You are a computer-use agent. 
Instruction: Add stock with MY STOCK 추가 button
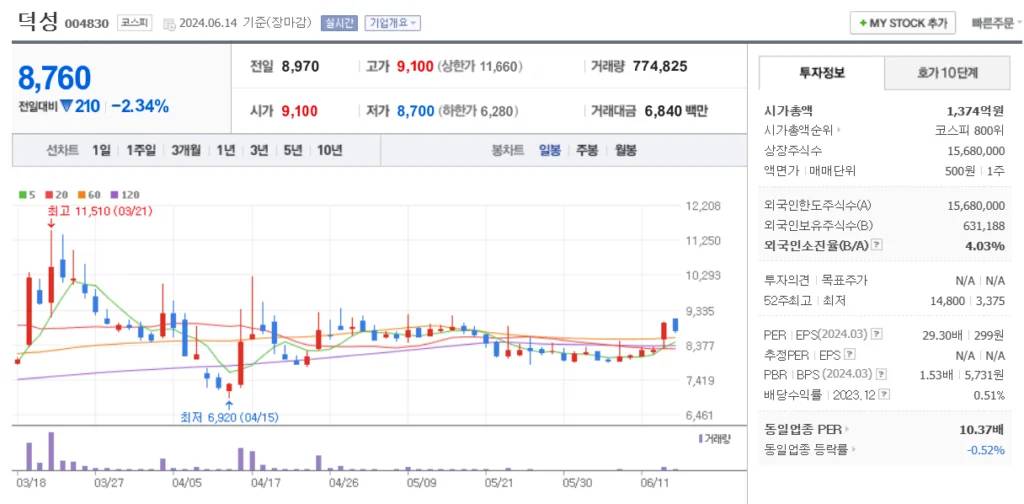click(x=903, y=23)
